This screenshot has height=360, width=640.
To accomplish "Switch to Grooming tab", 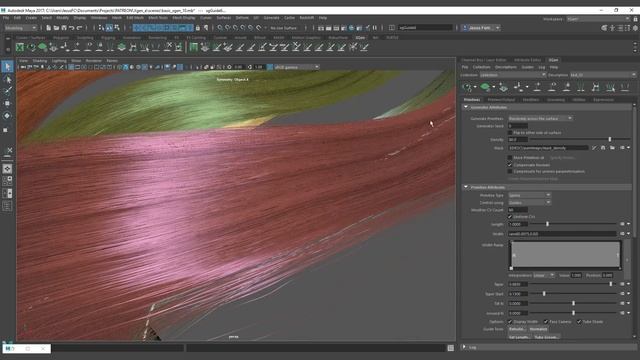I will click(556, 100).
